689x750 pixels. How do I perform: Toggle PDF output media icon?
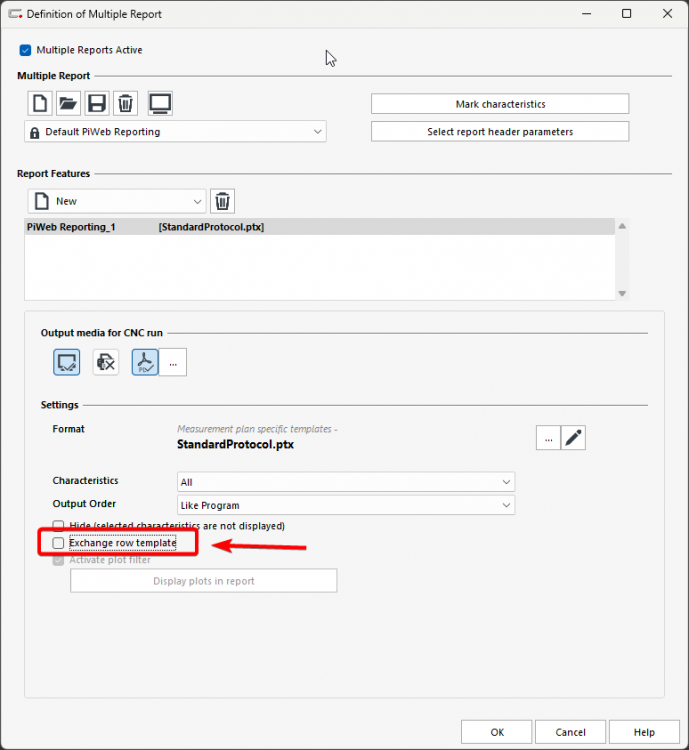(x=144, y=362)
